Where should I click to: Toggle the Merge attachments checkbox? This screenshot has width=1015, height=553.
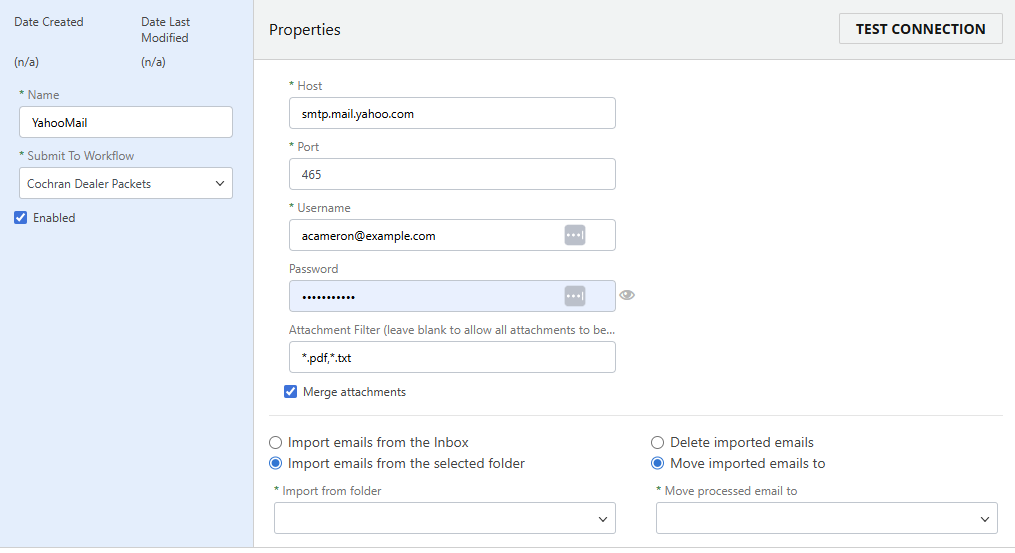pyautogui.click(x=291, y=392)
